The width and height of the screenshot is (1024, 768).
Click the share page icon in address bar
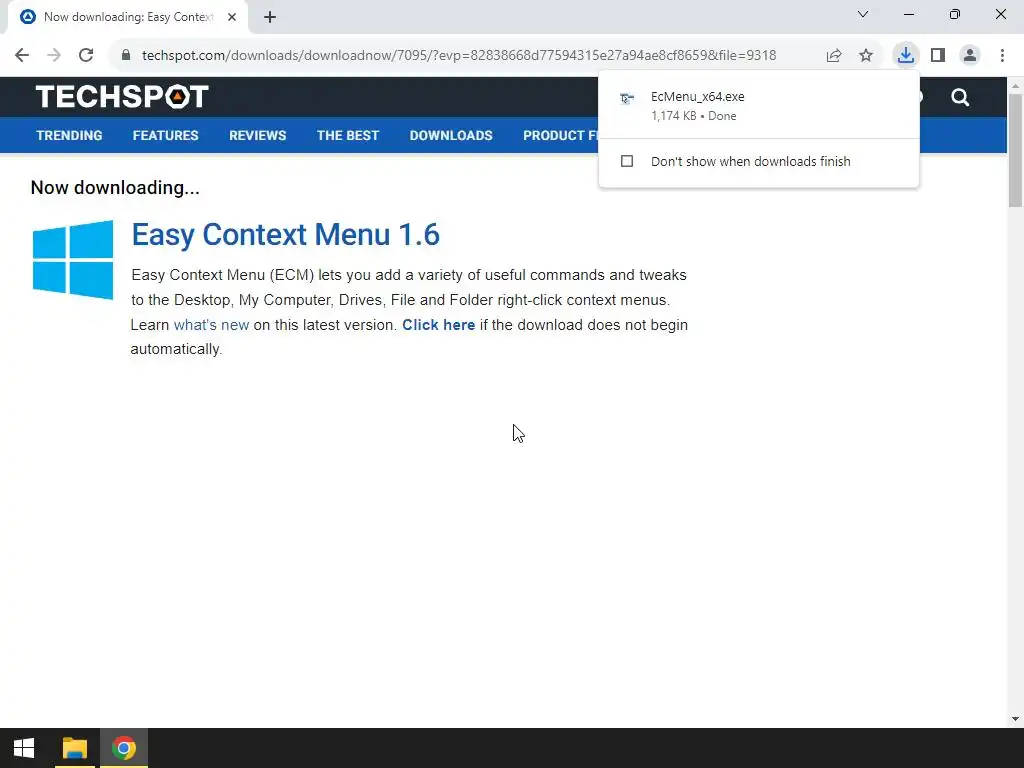[x=834, y=56]
